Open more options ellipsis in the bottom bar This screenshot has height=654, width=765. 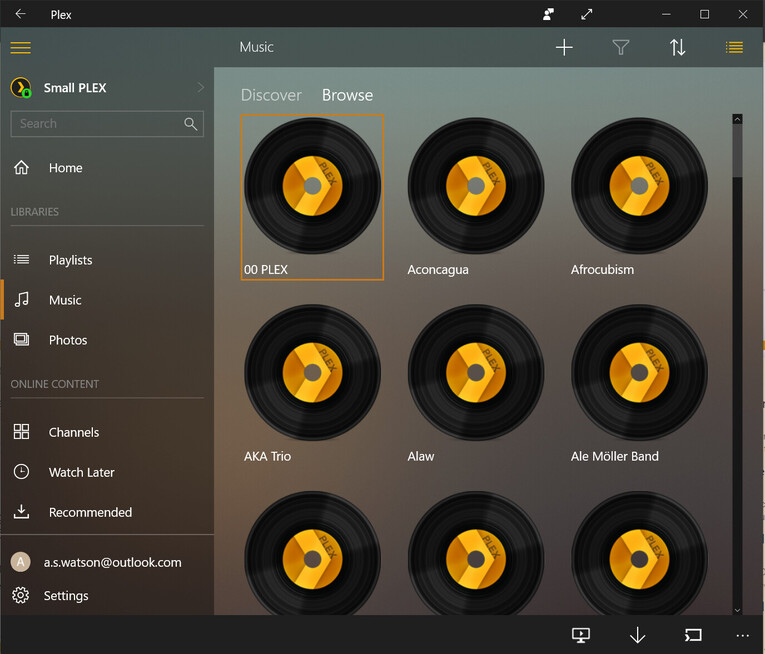(x=743, y=635)
